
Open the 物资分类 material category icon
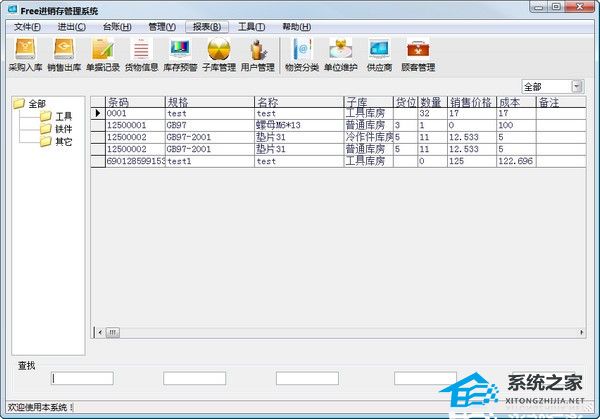tap(302, 55)
